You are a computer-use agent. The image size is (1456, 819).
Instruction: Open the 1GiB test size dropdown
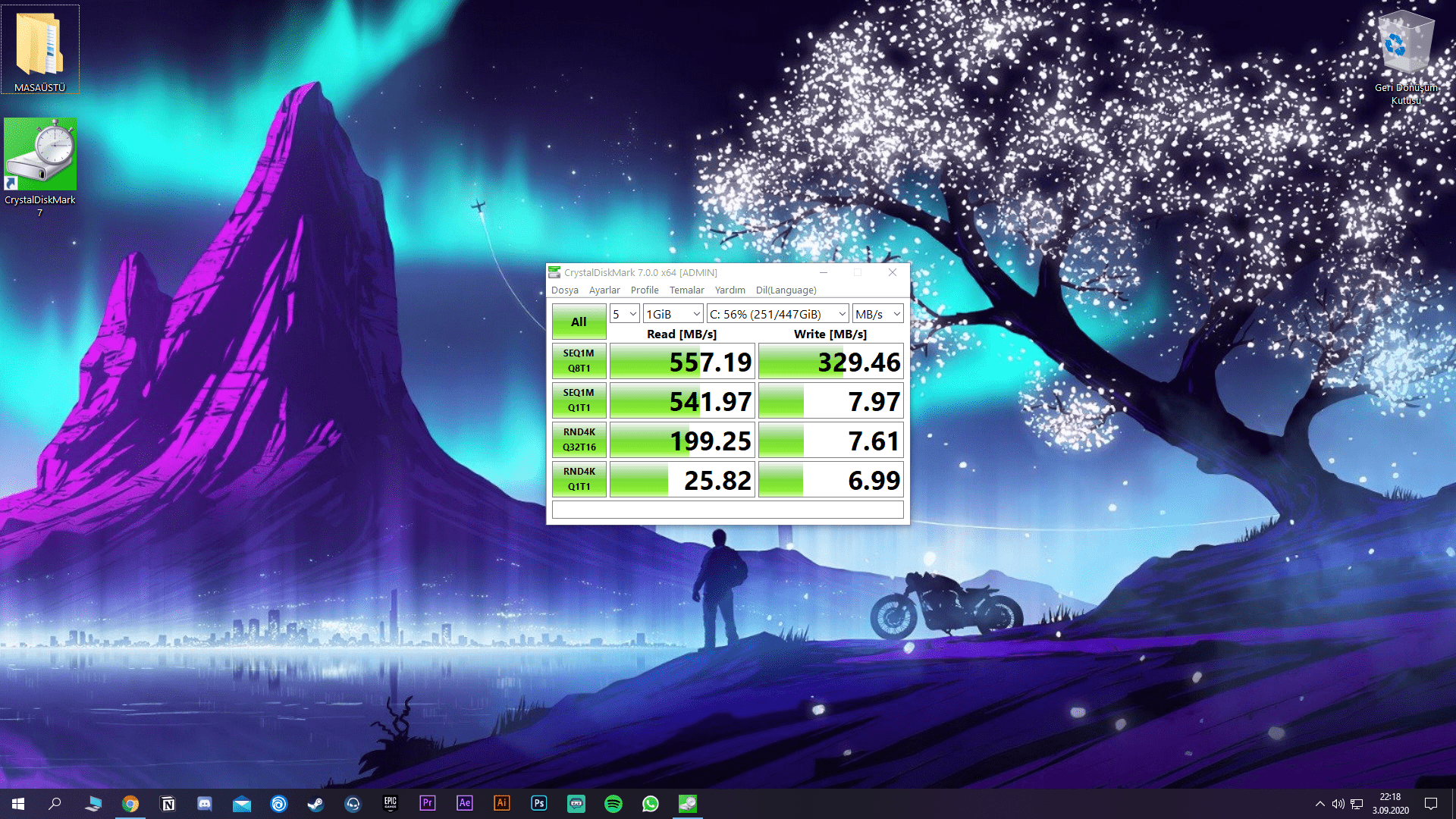pyautogui.click(x=673, y=314)
